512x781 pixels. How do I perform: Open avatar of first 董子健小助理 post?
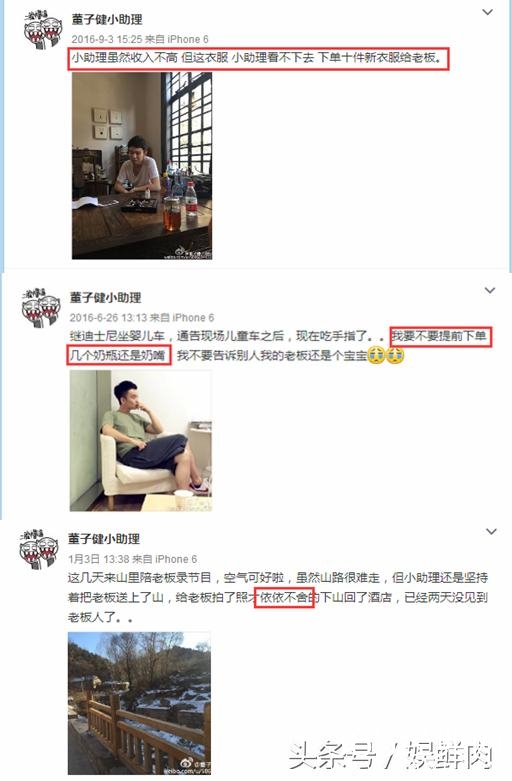coord(43,29)
